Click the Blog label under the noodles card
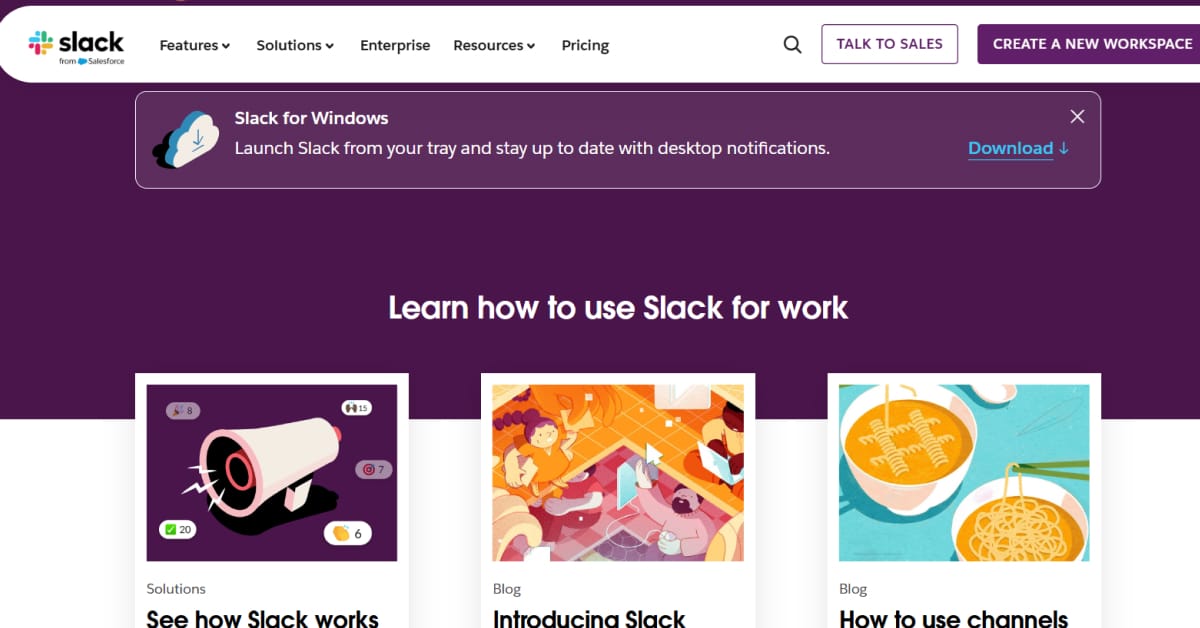 (x=852, y=589)
